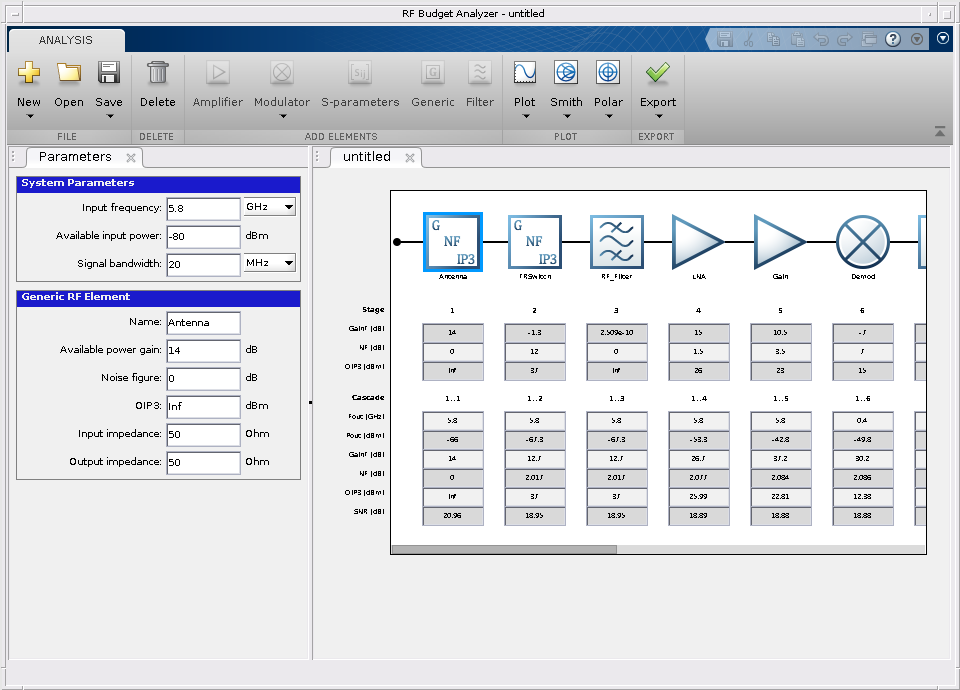The height and width of the screenshot is (690, 960).
Task: Click the Delete trash icon
Action: click(157, 73)
